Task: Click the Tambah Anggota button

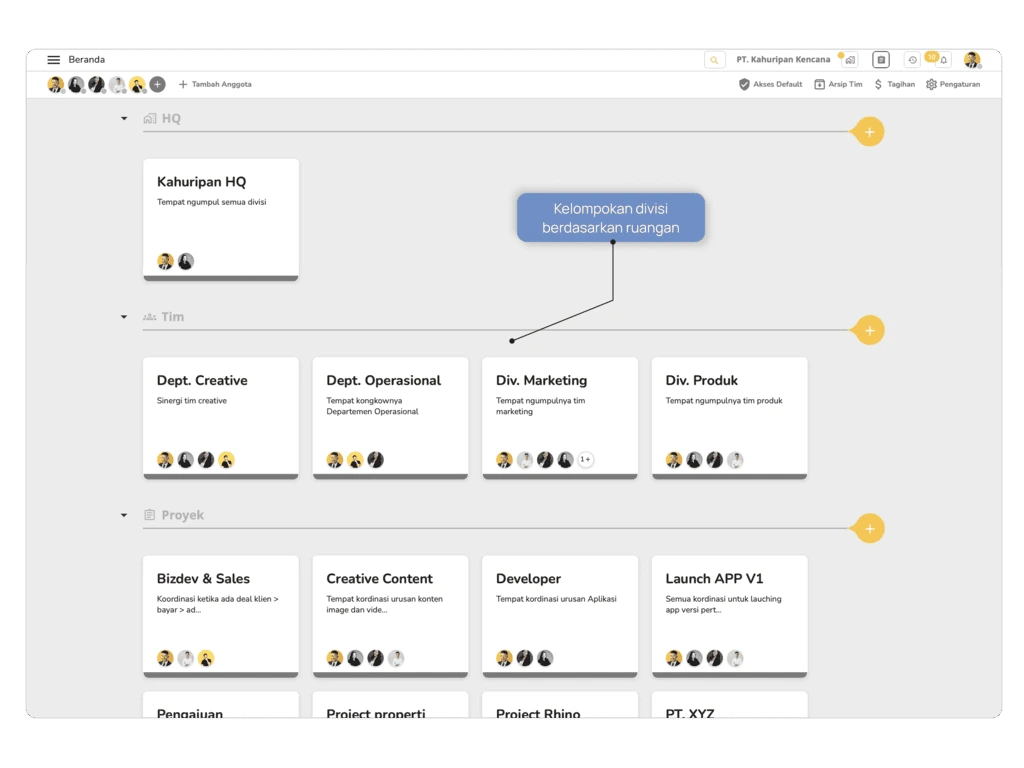Action: point(216,84)
